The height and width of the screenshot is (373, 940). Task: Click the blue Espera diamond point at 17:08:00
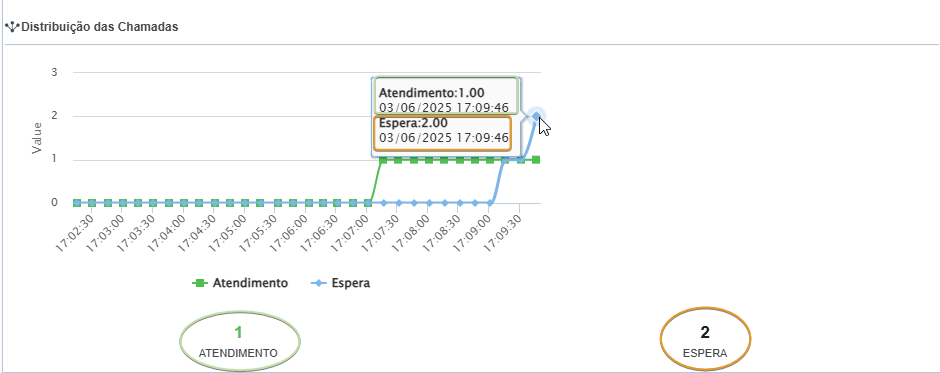tap(429, 203)
